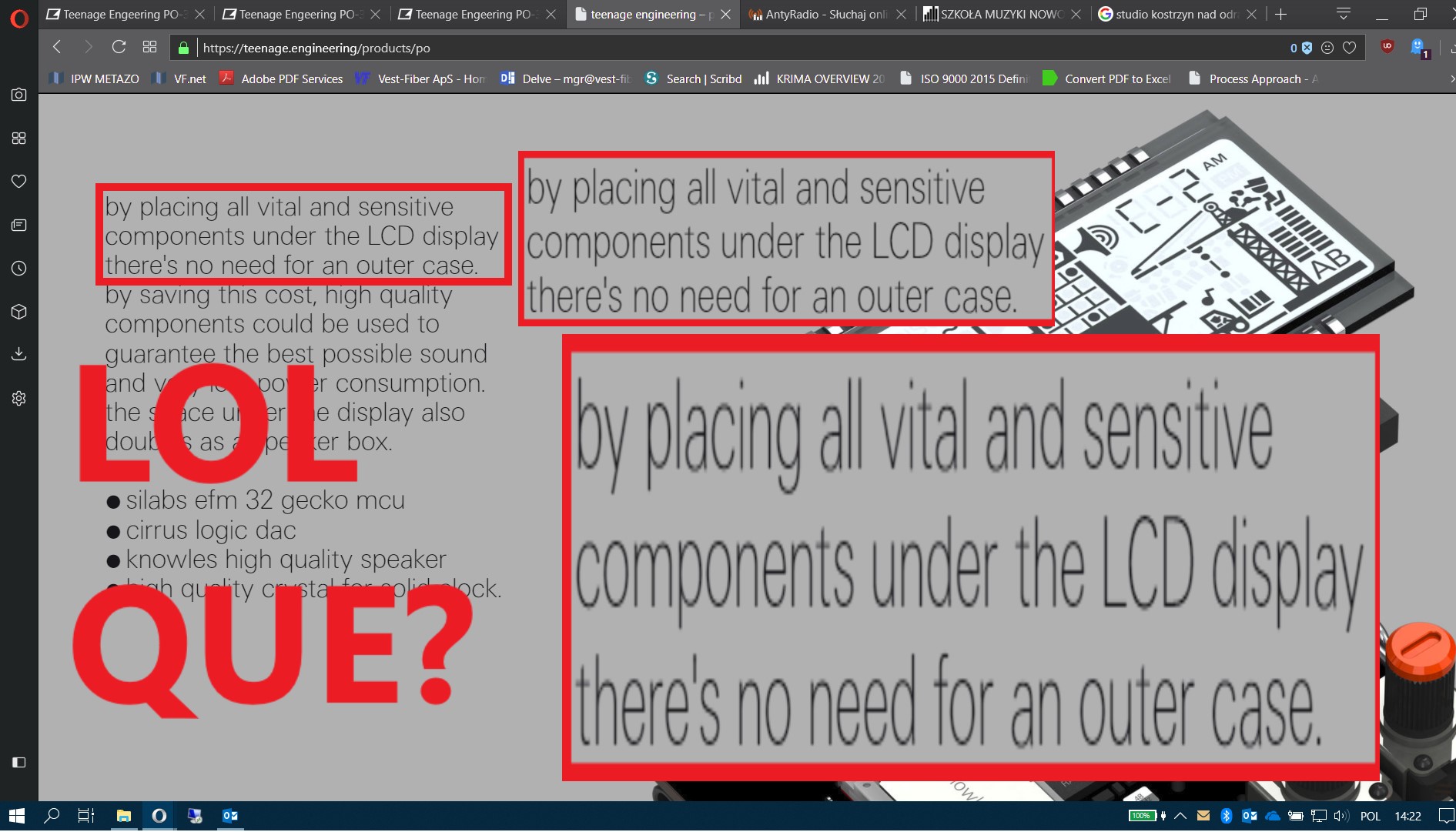Open History clock icon in sidebar
Screen dimensions: 1456x832
[x=19, y=269]
